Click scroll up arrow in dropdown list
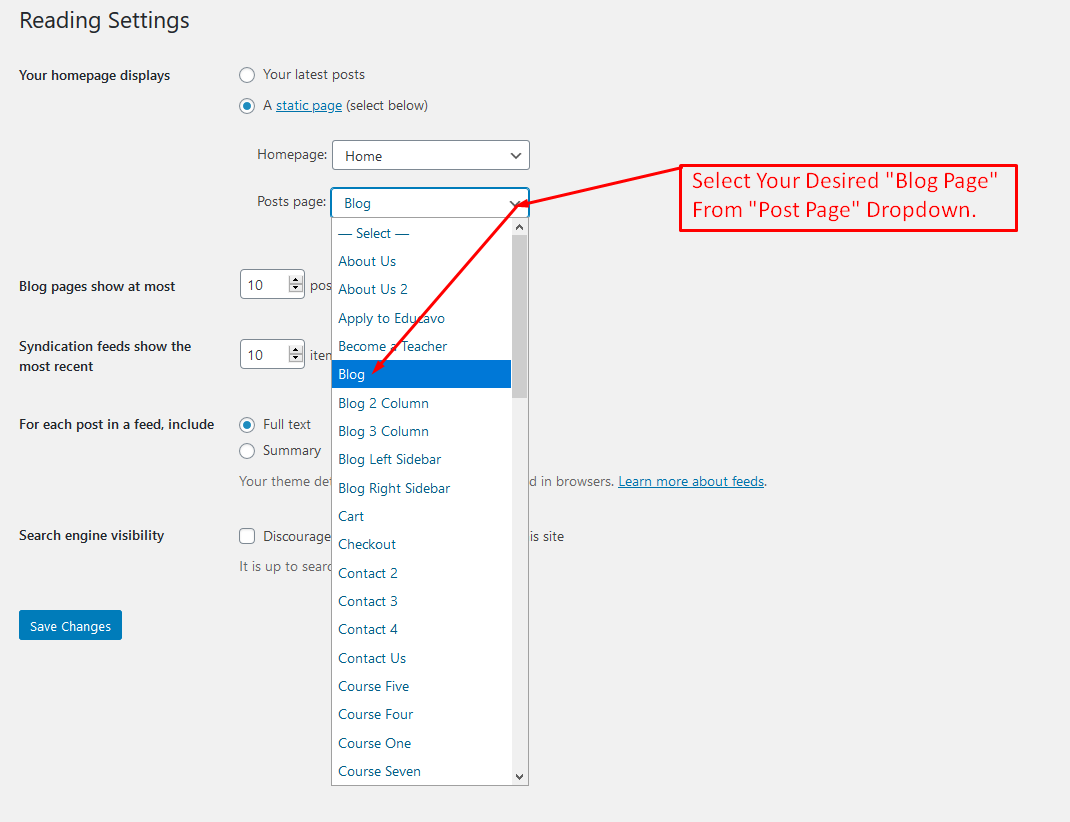 pyautogui.click(x=519, y=227)
